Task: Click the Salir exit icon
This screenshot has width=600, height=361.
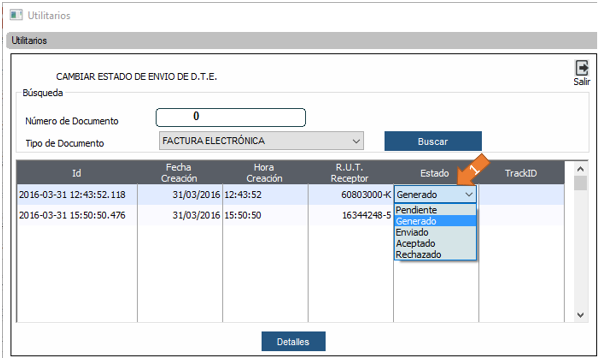Action: [x=582, y=68]
